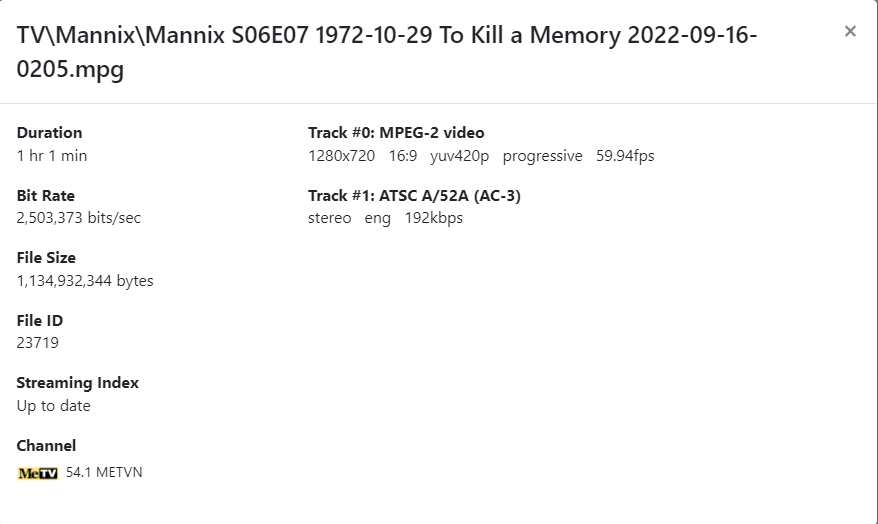Viewport: 878px width, 524px height.
Task: Select the Duration label
Action: (x=49, y=133)
